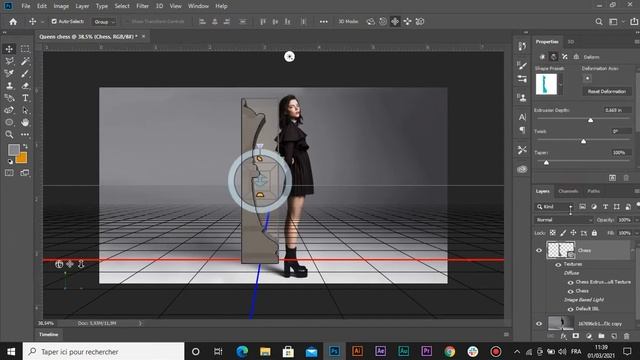Image resolution: width=640 pixels, height=360 pixels.
Task: Open the Window menu
Action: (198, 6)
